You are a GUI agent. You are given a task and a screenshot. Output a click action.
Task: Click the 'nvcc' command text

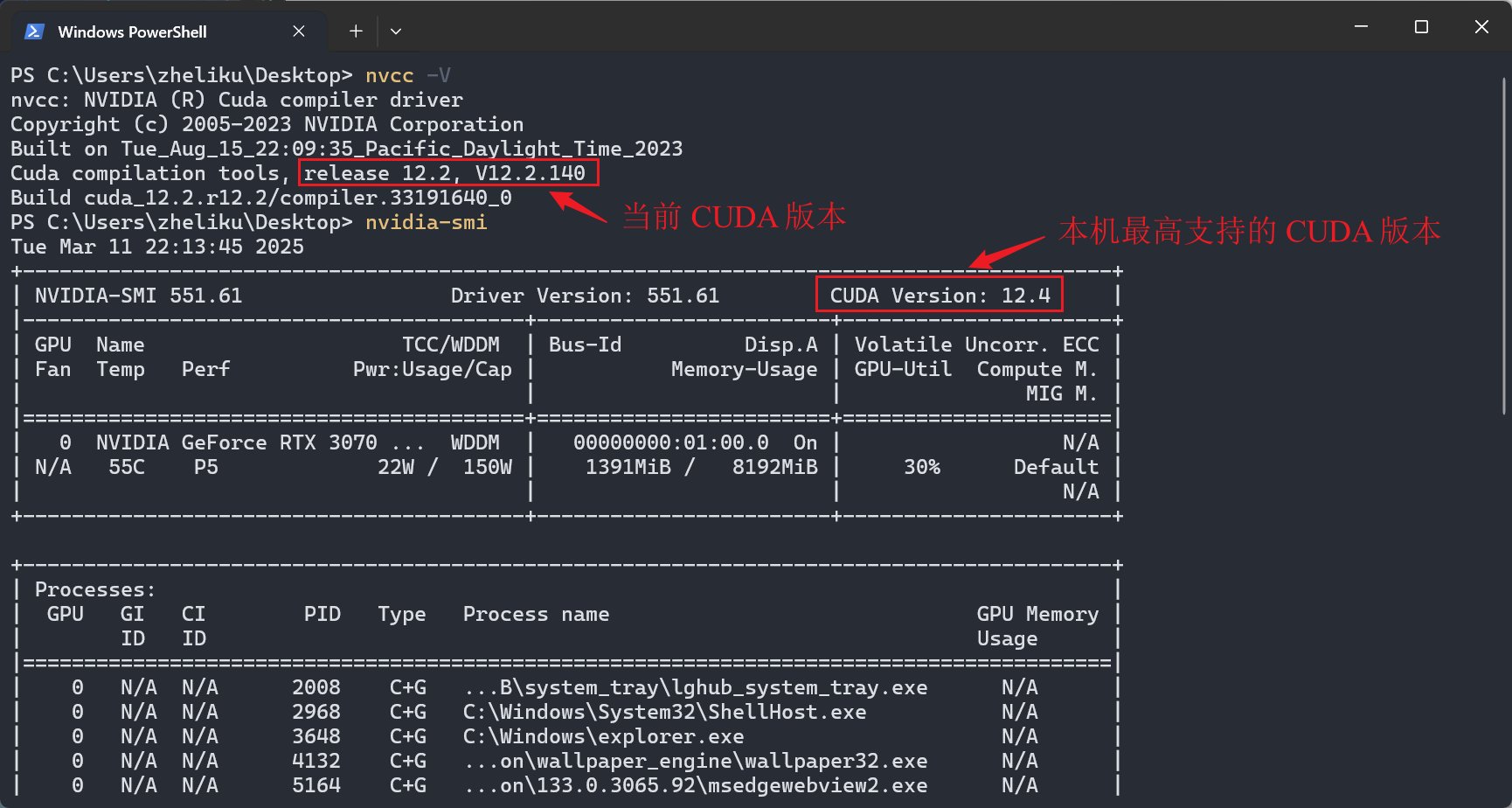tap(390, 75)
